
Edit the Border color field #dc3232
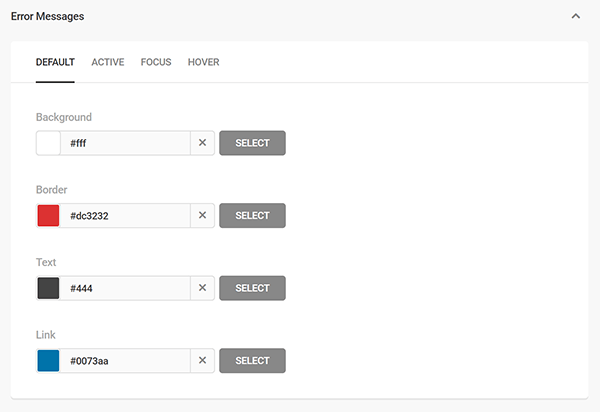click(x=125, y=215)
